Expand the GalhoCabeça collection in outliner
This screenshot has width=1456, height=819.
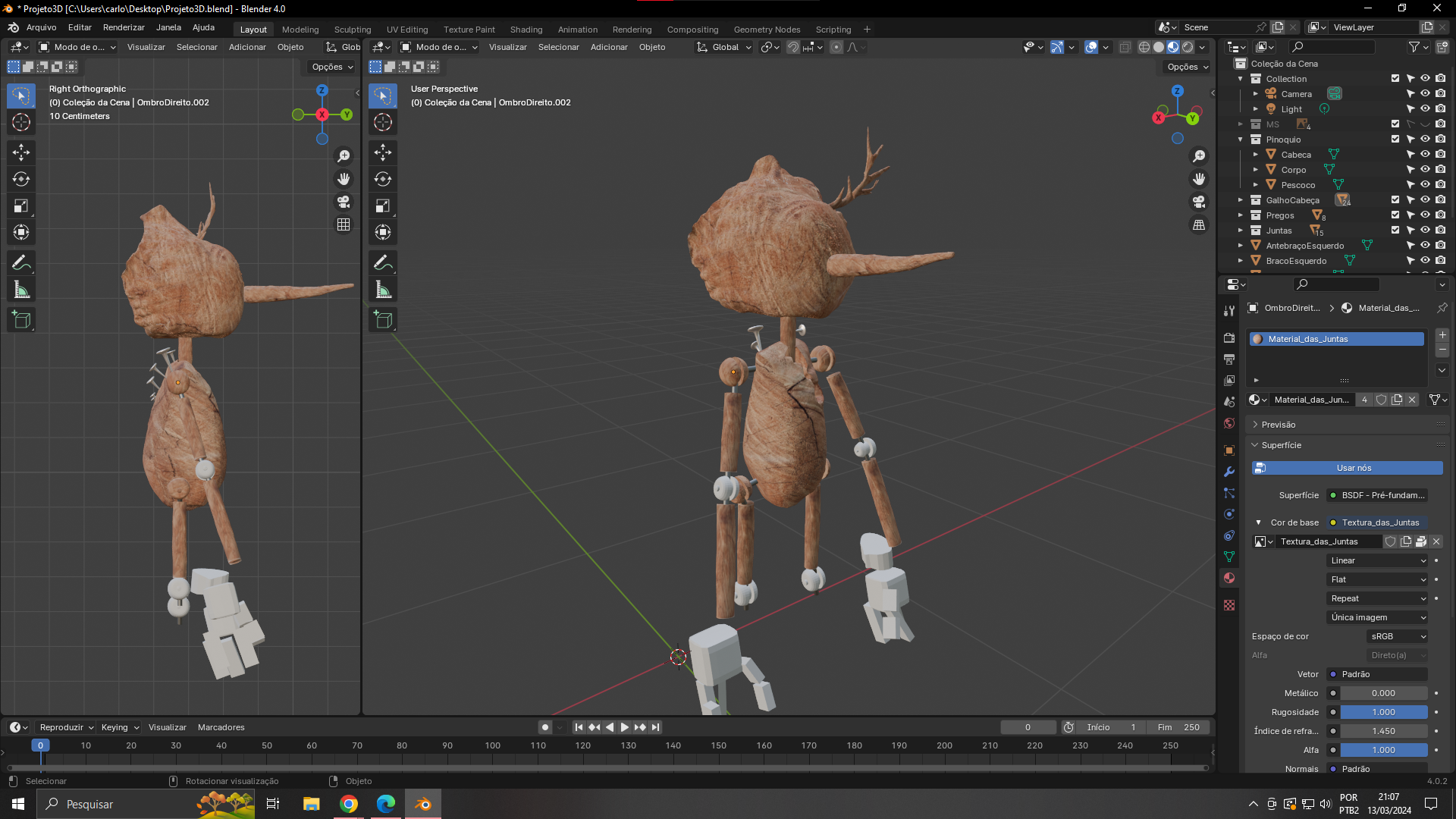1241,200
